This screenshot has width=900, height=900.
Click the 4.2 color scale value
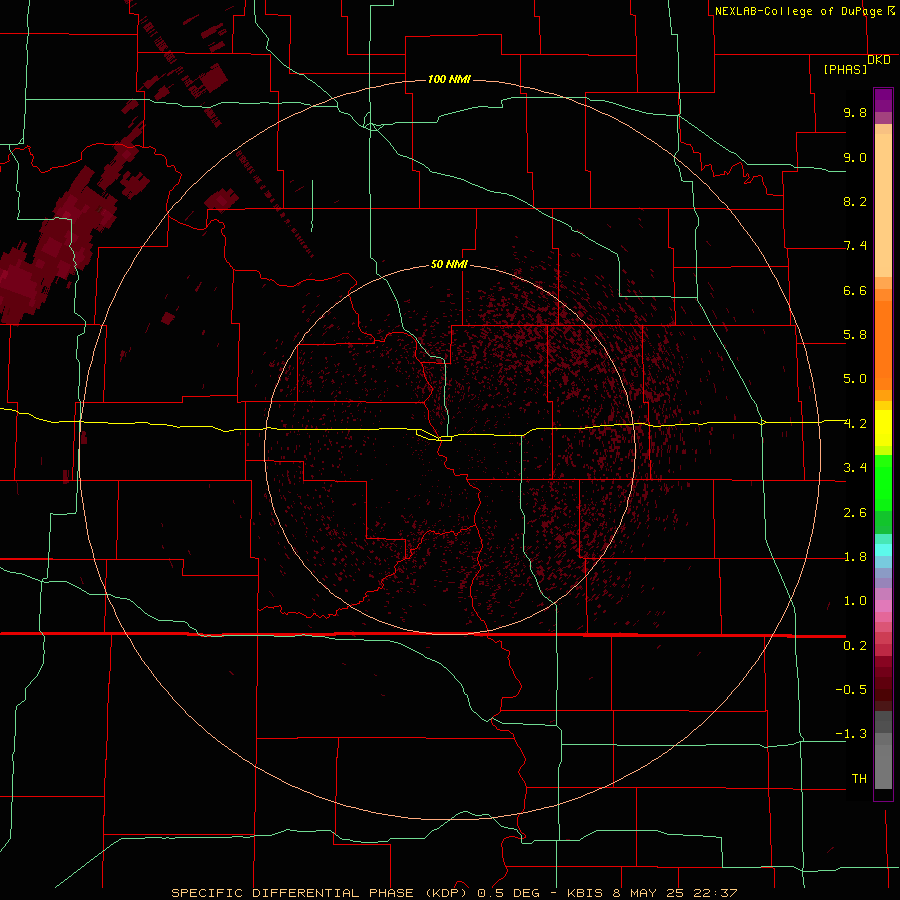coord(855,424)
